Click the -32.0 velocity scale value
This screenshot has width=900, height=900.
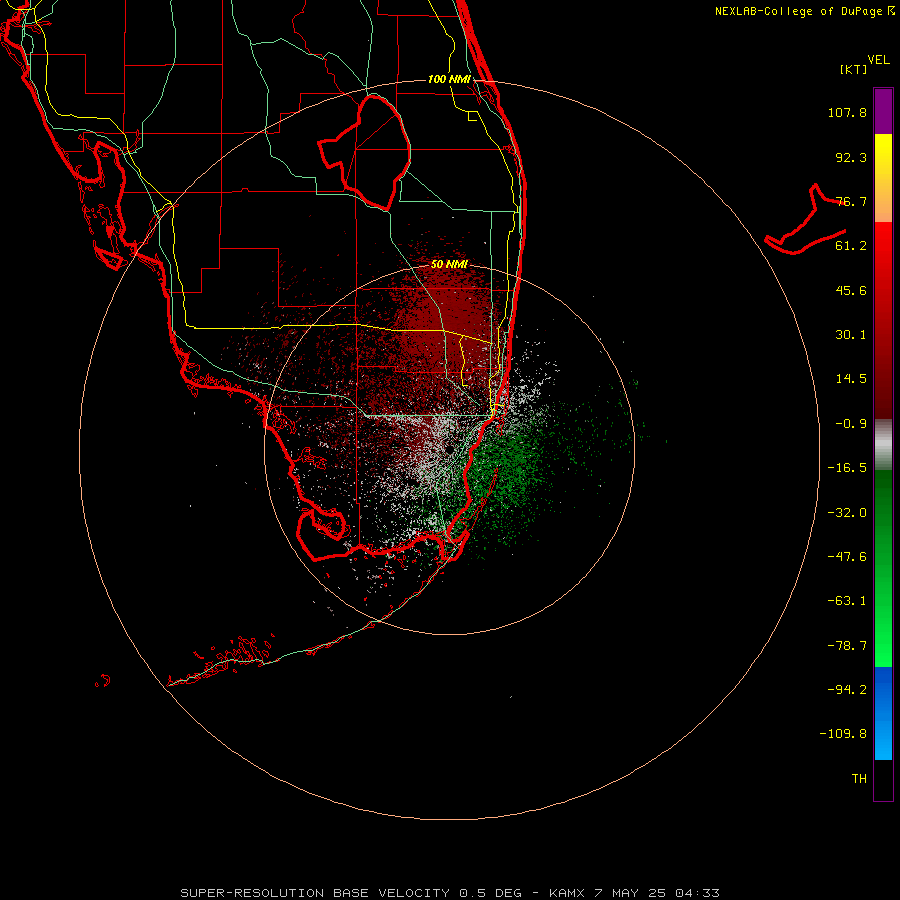(x=847, y=513)
